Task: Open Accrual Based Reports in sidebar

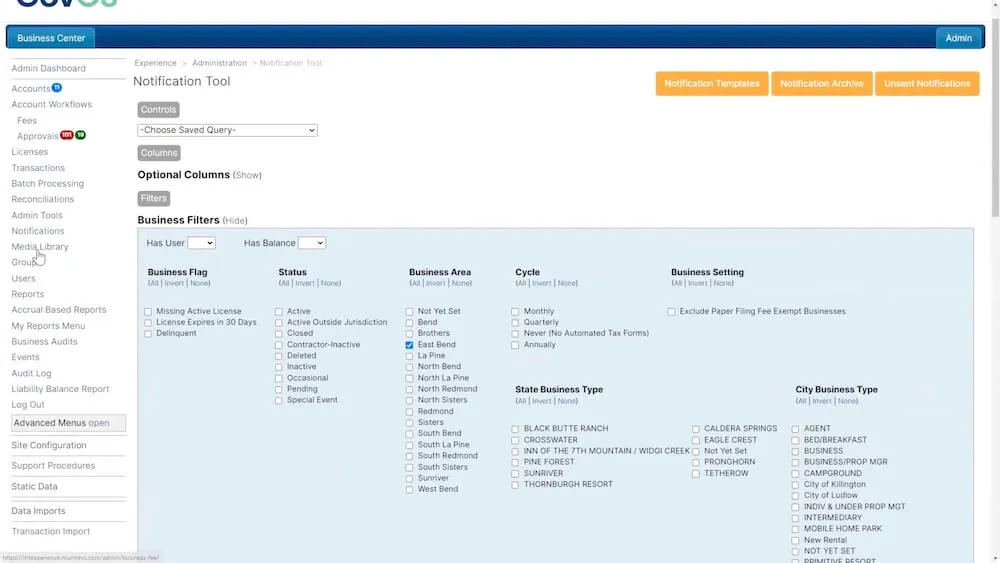Action: (x=59, y=310)
